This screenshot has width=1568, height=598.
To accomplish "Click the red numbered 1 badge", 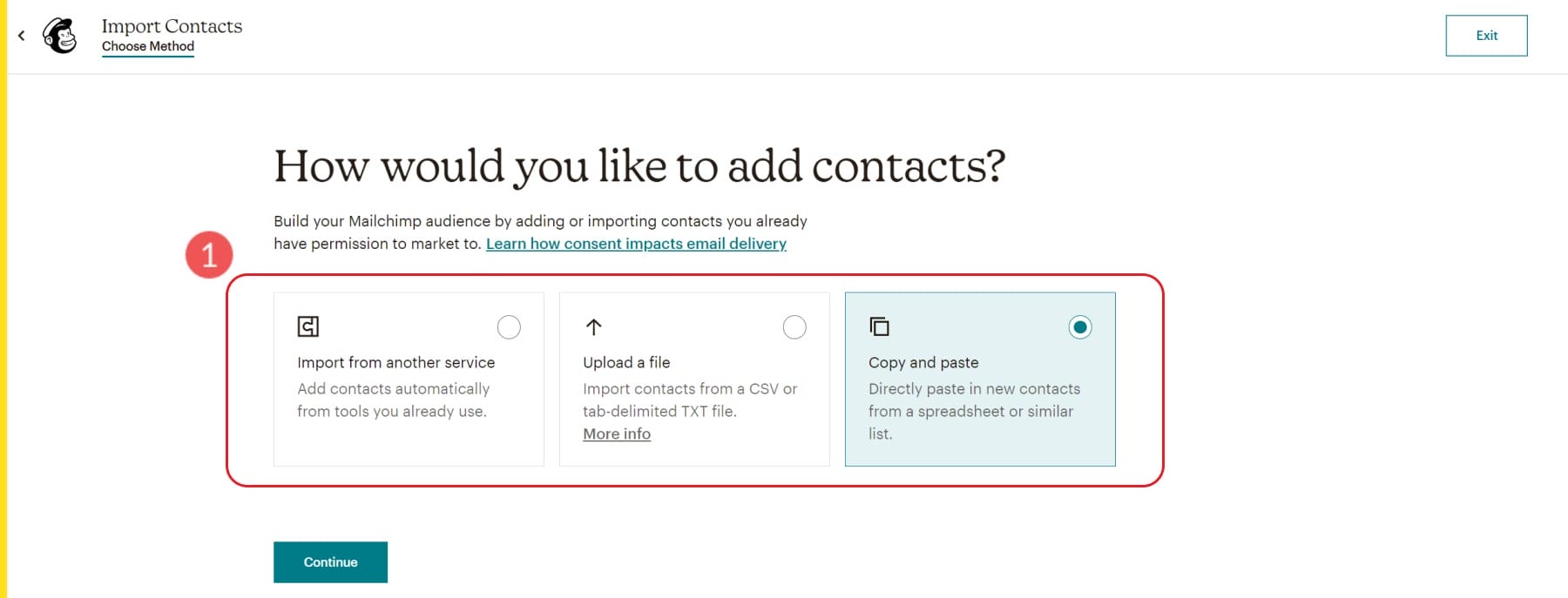I will click(209, 255).
